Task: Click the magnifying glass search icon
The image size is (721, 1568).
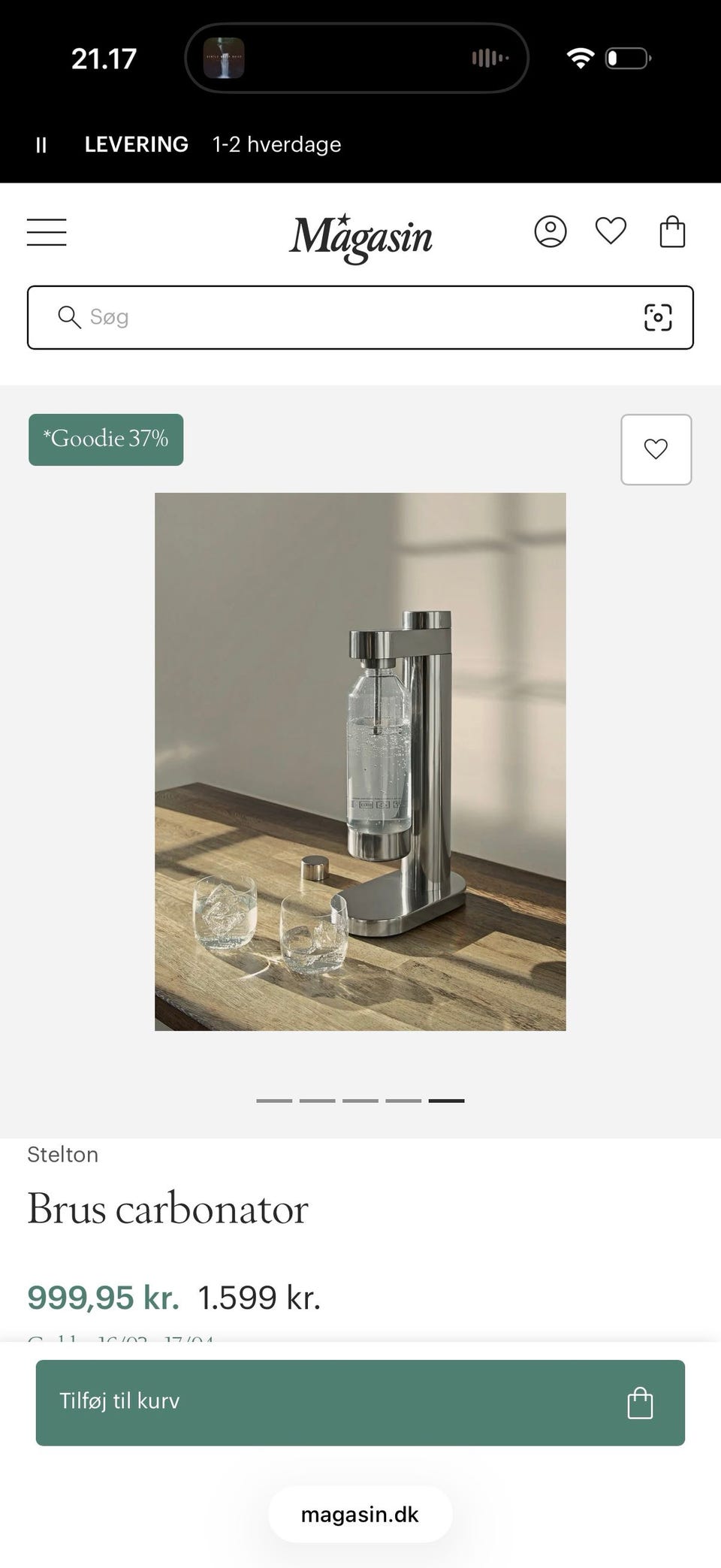Action: point(69,317)
